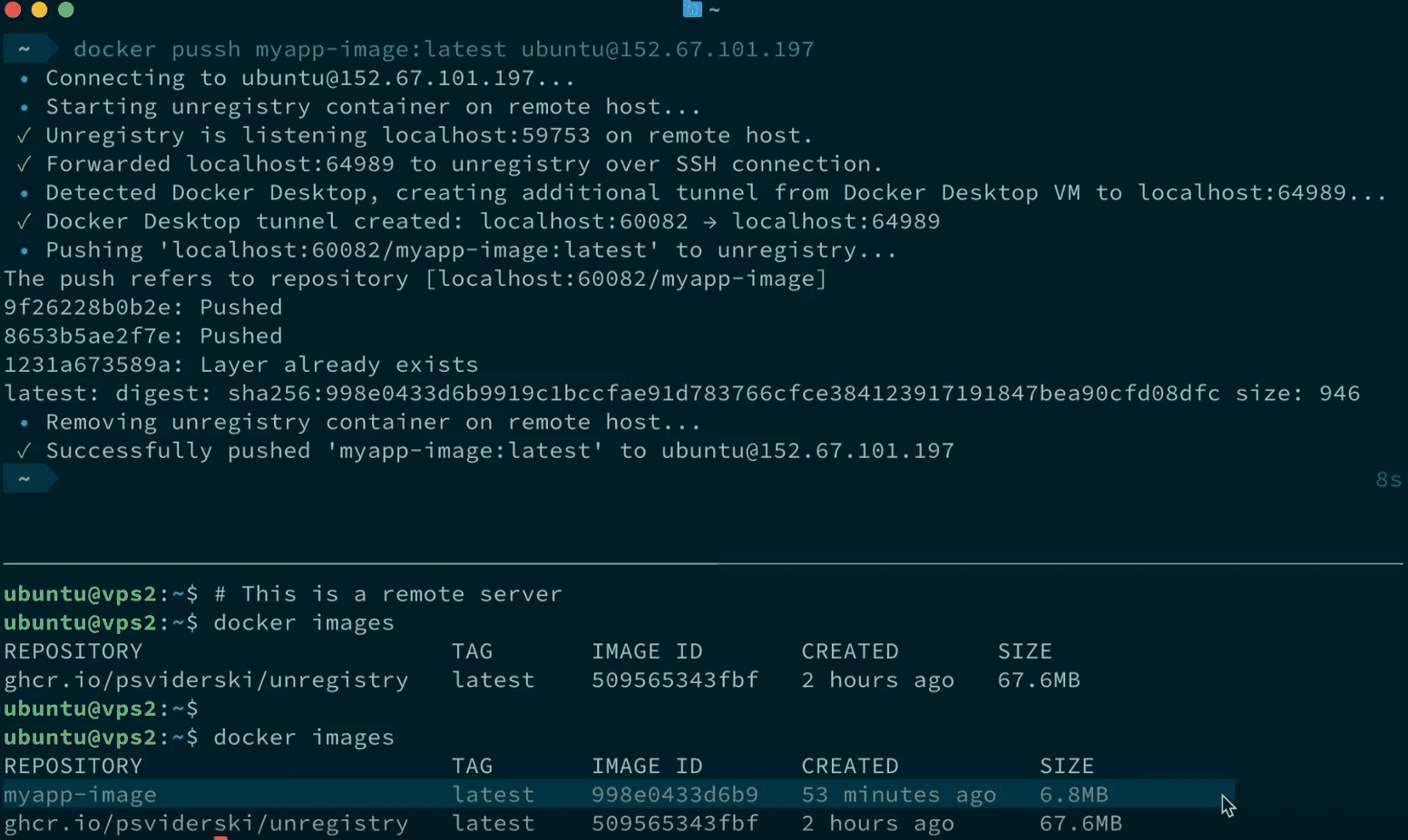This screenshot has height=840, width=1408.
Task: Click the sha256 digest line
Action: (682, 394)
